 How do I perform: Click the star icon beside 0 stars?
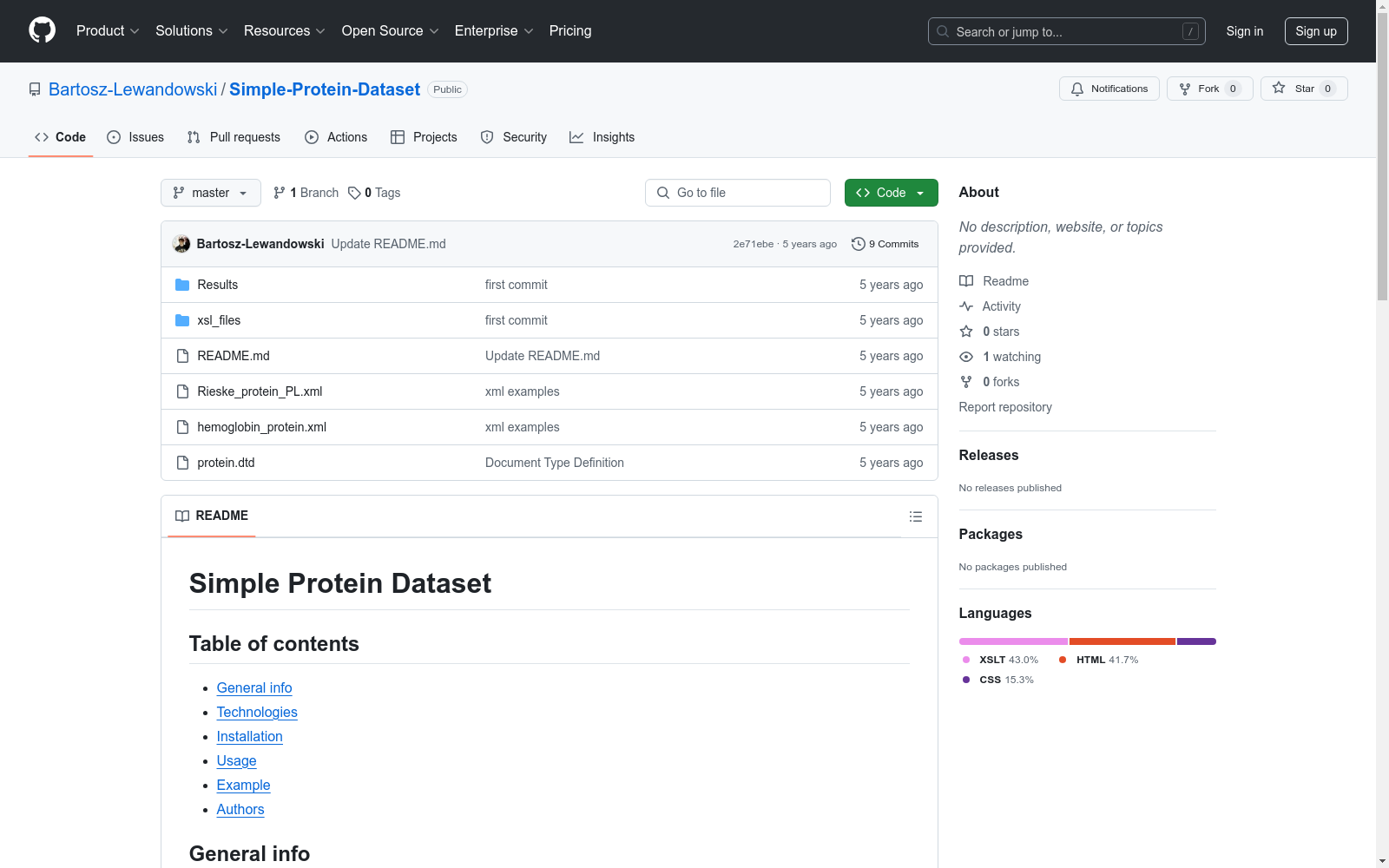click(966, 332)
